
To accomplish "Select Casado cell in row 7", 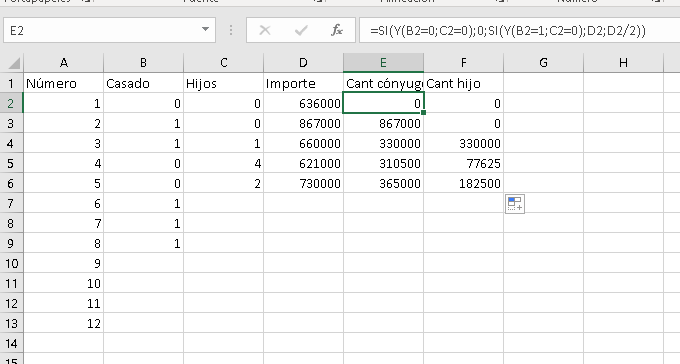I will coord(144,203).
